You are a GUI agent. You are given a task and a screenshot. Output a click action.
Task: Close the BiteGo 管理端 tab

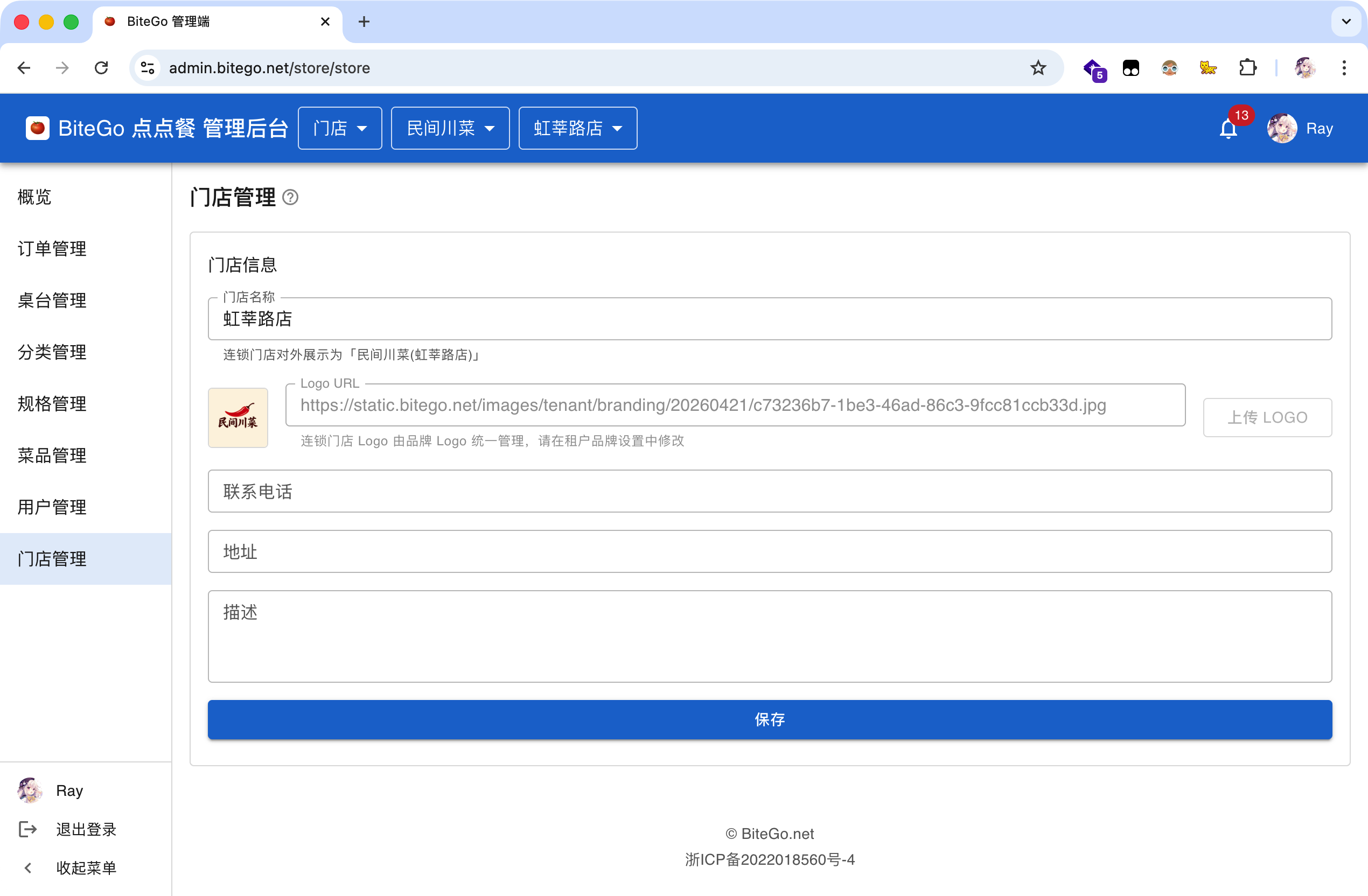[x=325, y=22]
